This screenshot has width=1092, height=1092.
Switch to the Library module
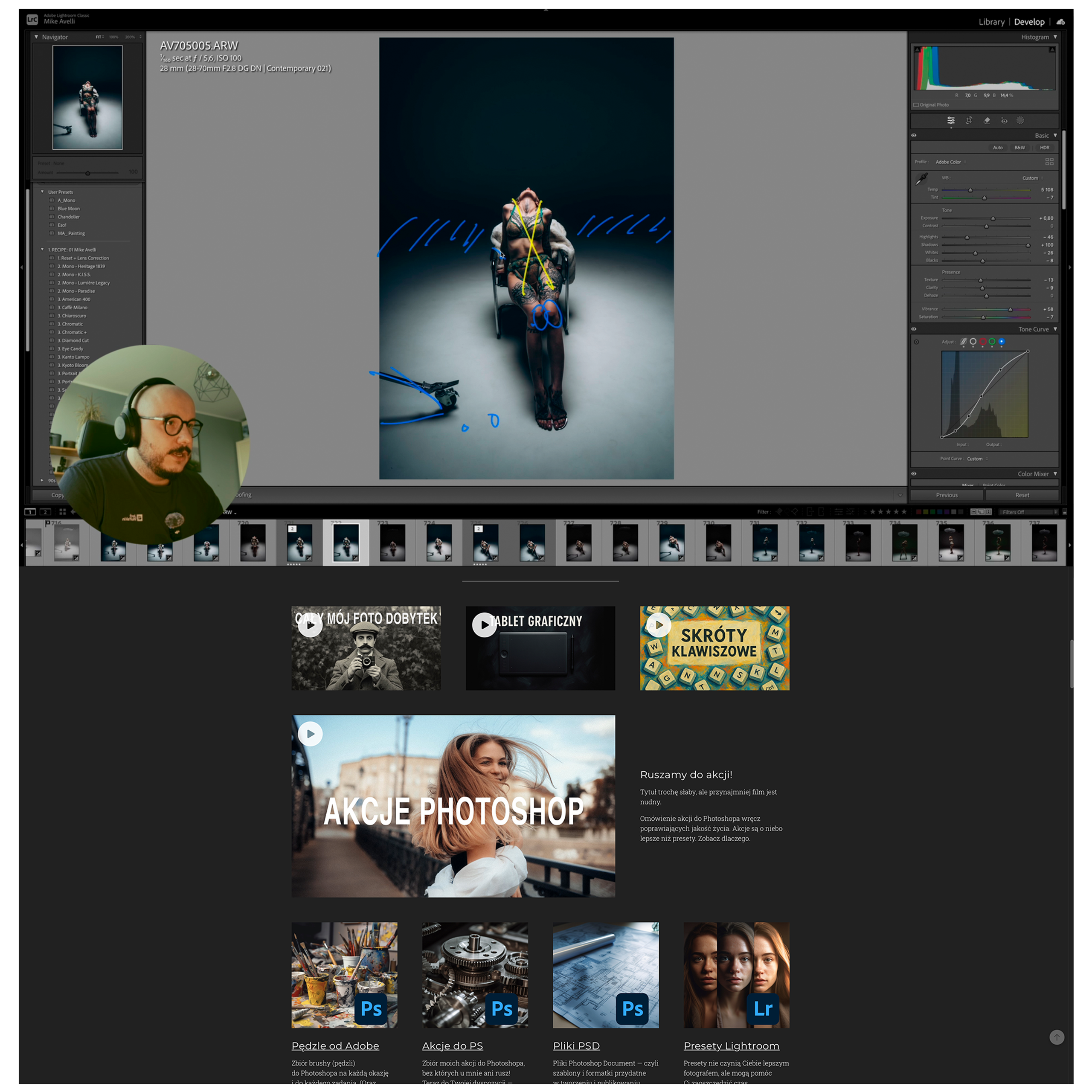991,22
